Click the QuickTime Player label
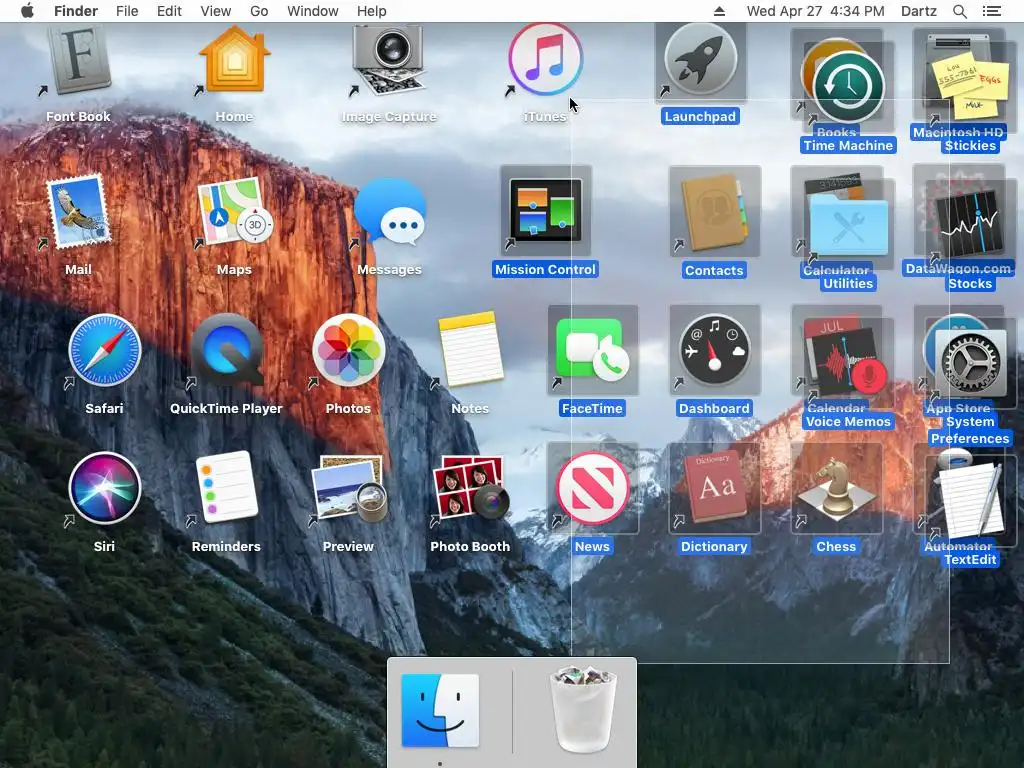This screenshot has height=768, width=1024. [227, 408]
